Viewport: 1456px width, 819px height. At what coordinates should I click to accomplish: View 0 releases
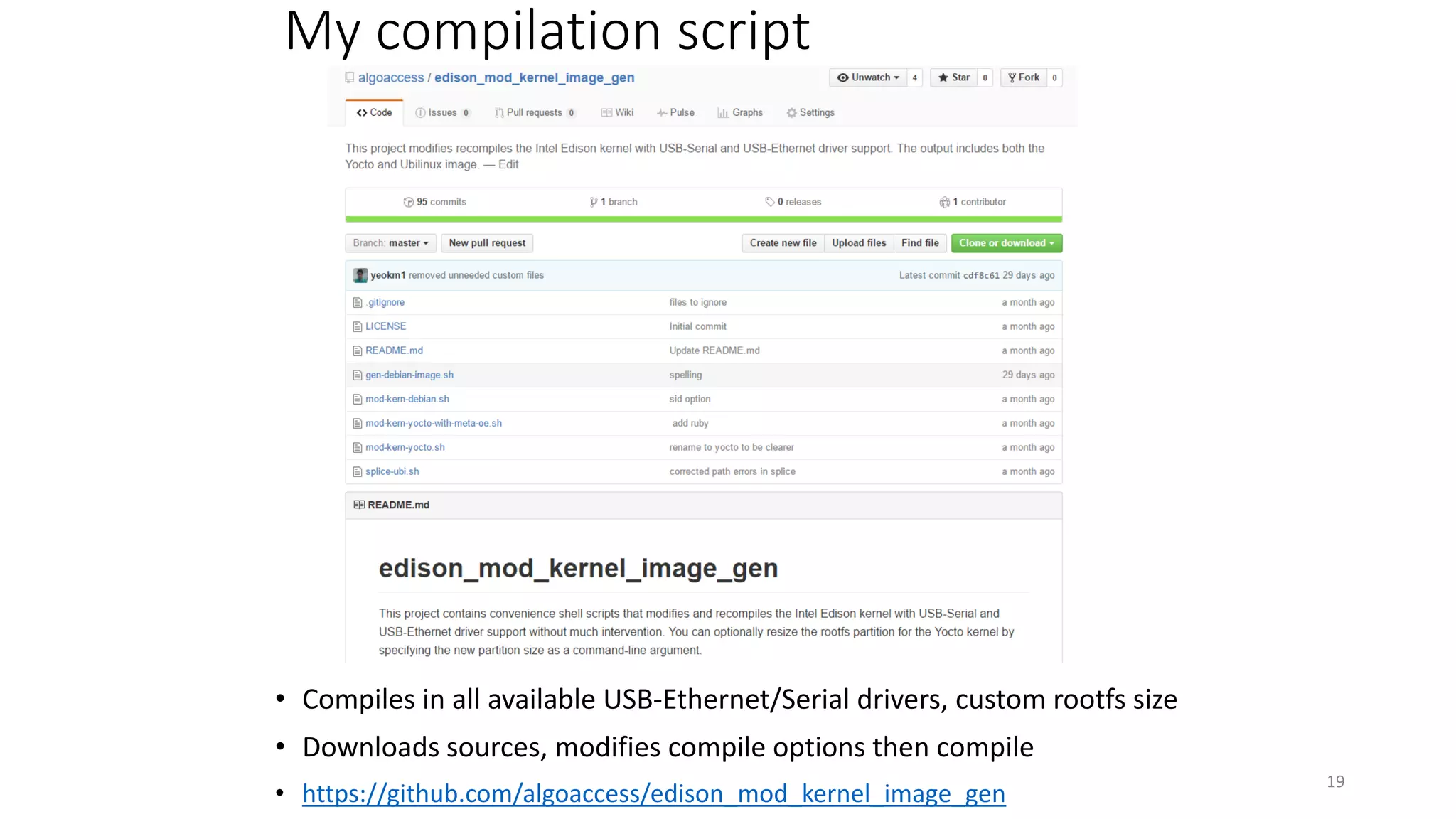pyautogui.click(x=793, y=202)
